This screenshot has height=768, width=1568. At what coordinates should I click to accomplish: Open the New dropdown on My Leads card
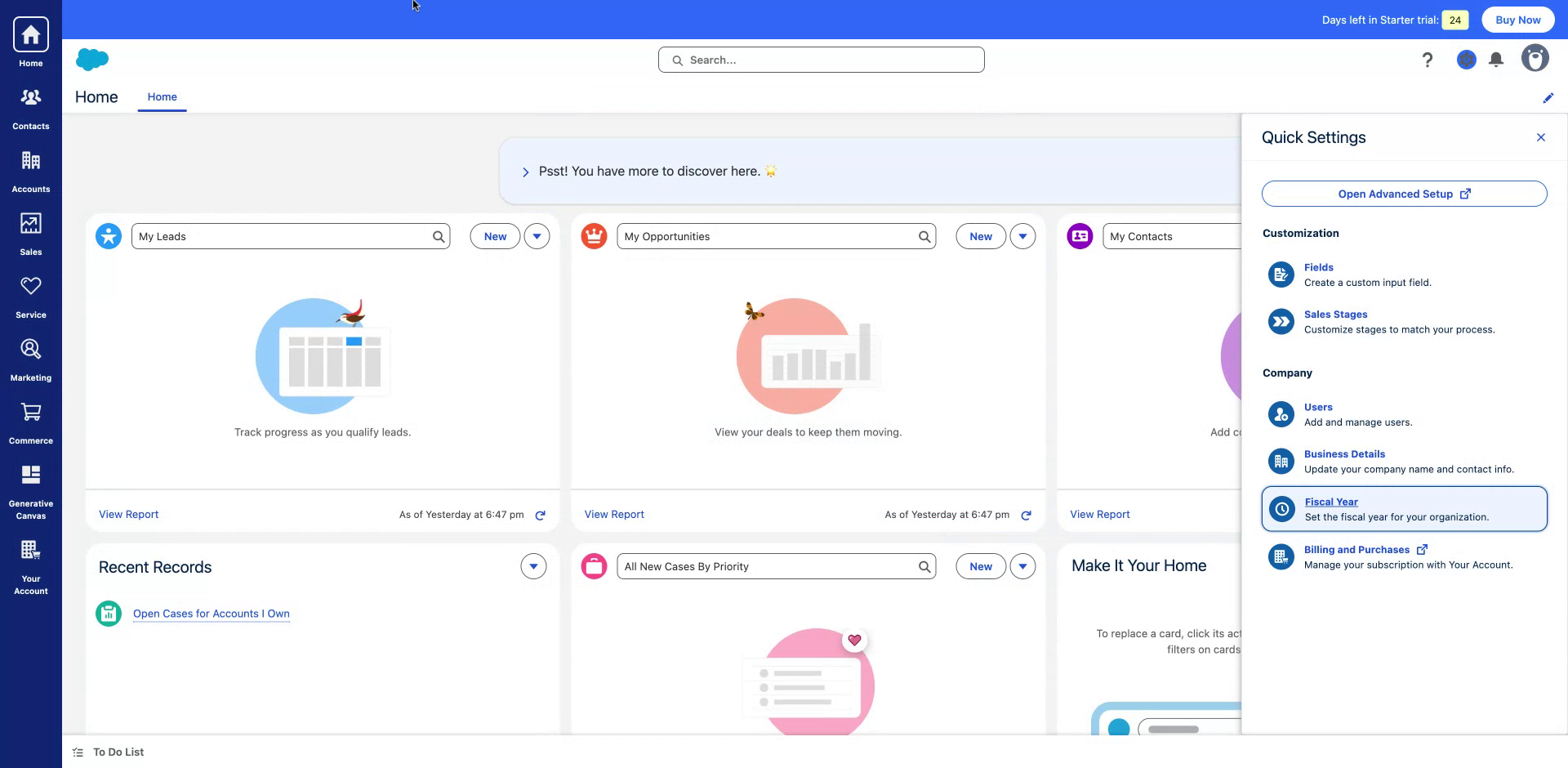[x=537, y=236]
